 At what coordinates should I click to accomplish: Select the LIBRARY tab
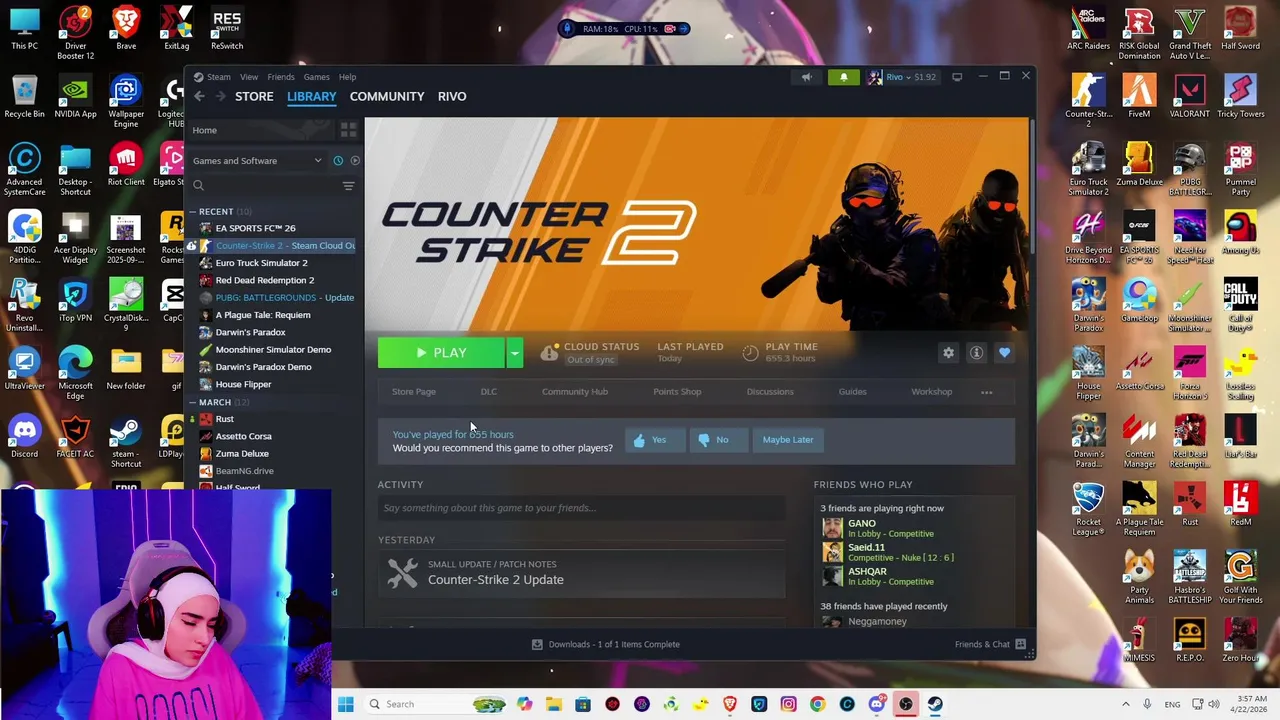(312, 97)
